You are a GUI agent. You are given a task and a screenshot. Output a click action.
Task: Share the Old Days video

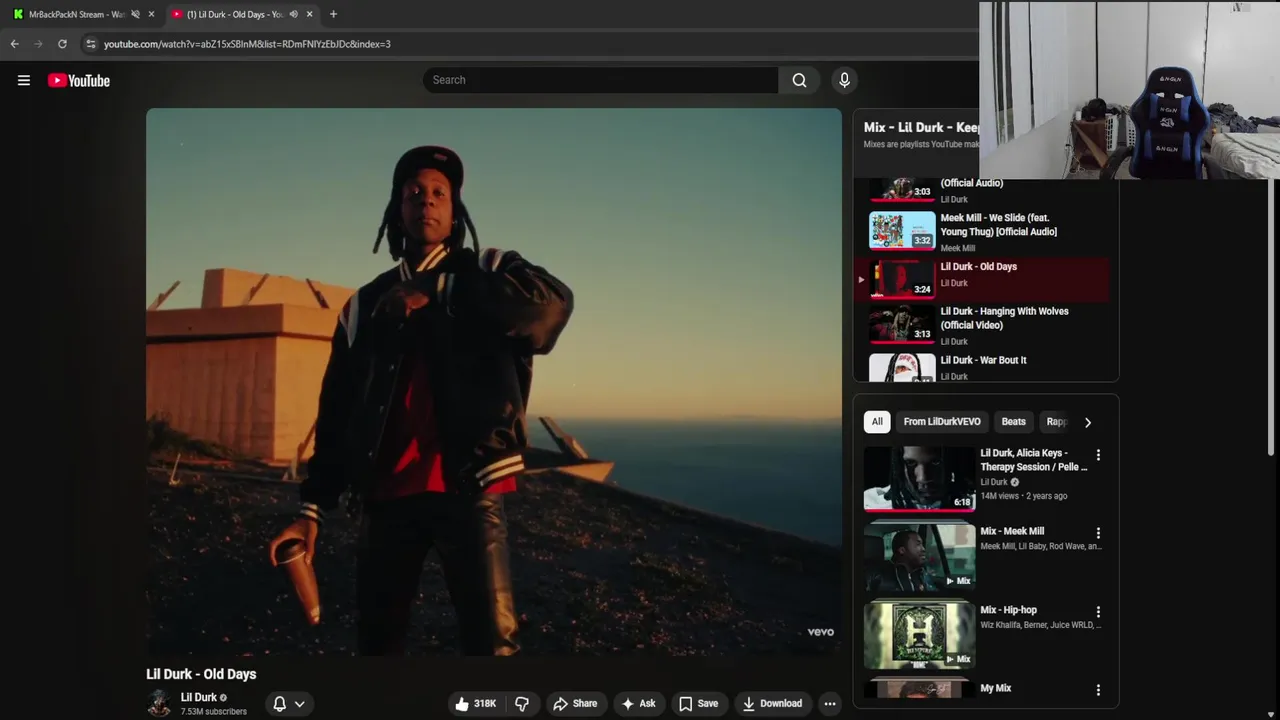pos(575,704)
